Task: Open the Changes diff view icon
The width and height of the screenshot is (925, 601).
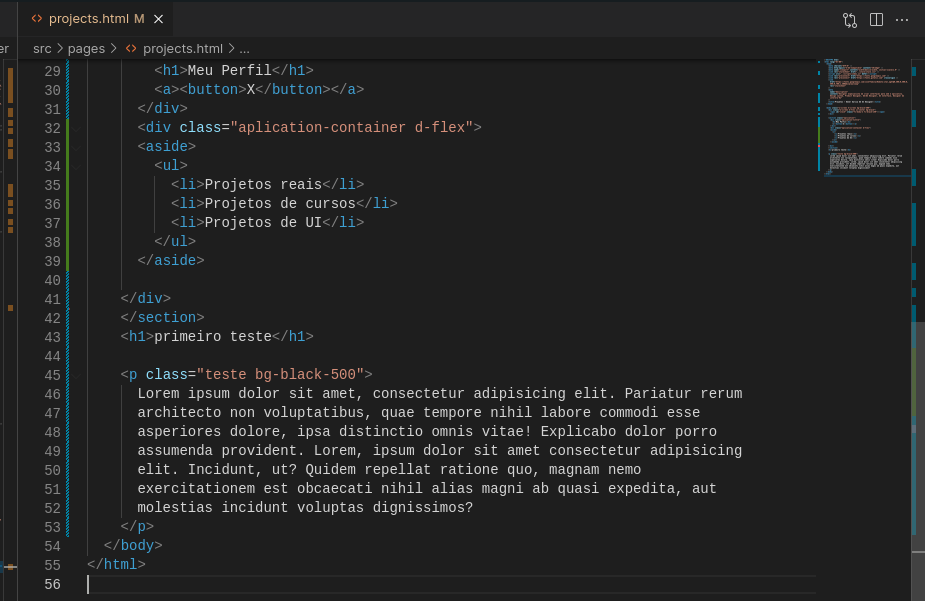Action: pos(849,19)
